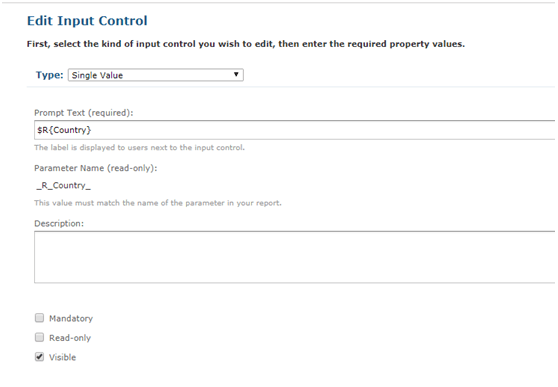Viewport: 558px width, 387px height.
Task: Click the Mandatory label text
Action: pos(71,318)
